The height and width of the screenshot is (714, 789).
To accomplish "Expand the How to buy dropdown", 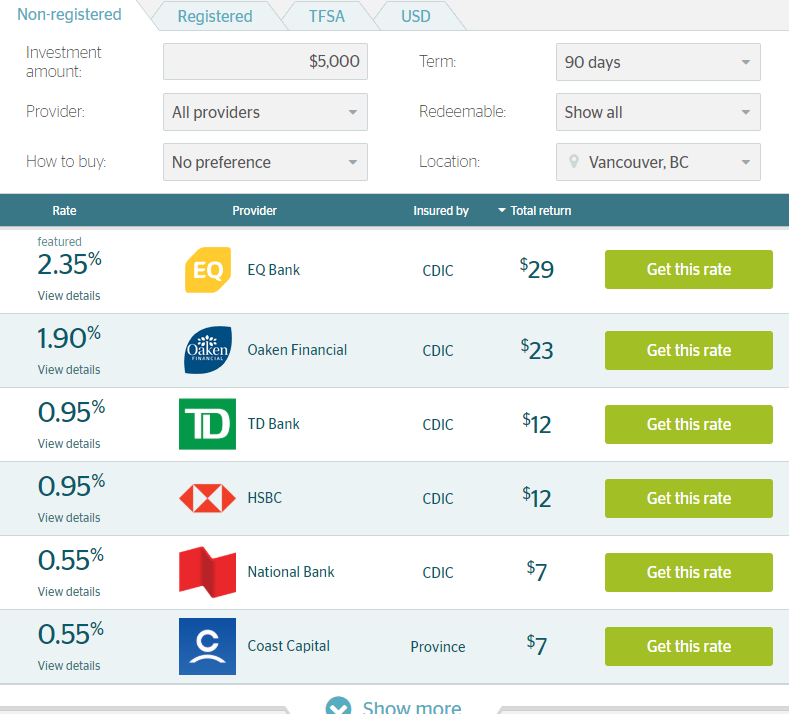I will point(265,162).
